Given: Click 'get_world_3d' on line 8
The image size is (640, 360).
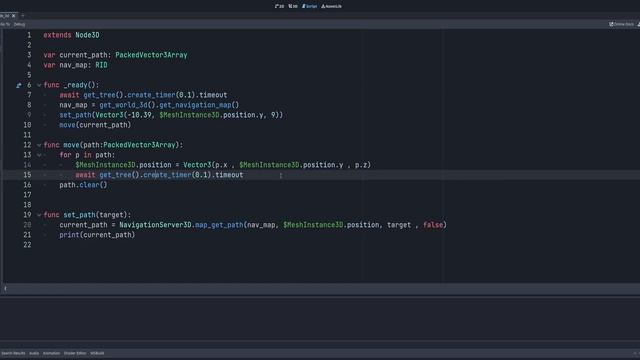Looking at the screenshot, I should pyautogui.click(x=123, y=105).
